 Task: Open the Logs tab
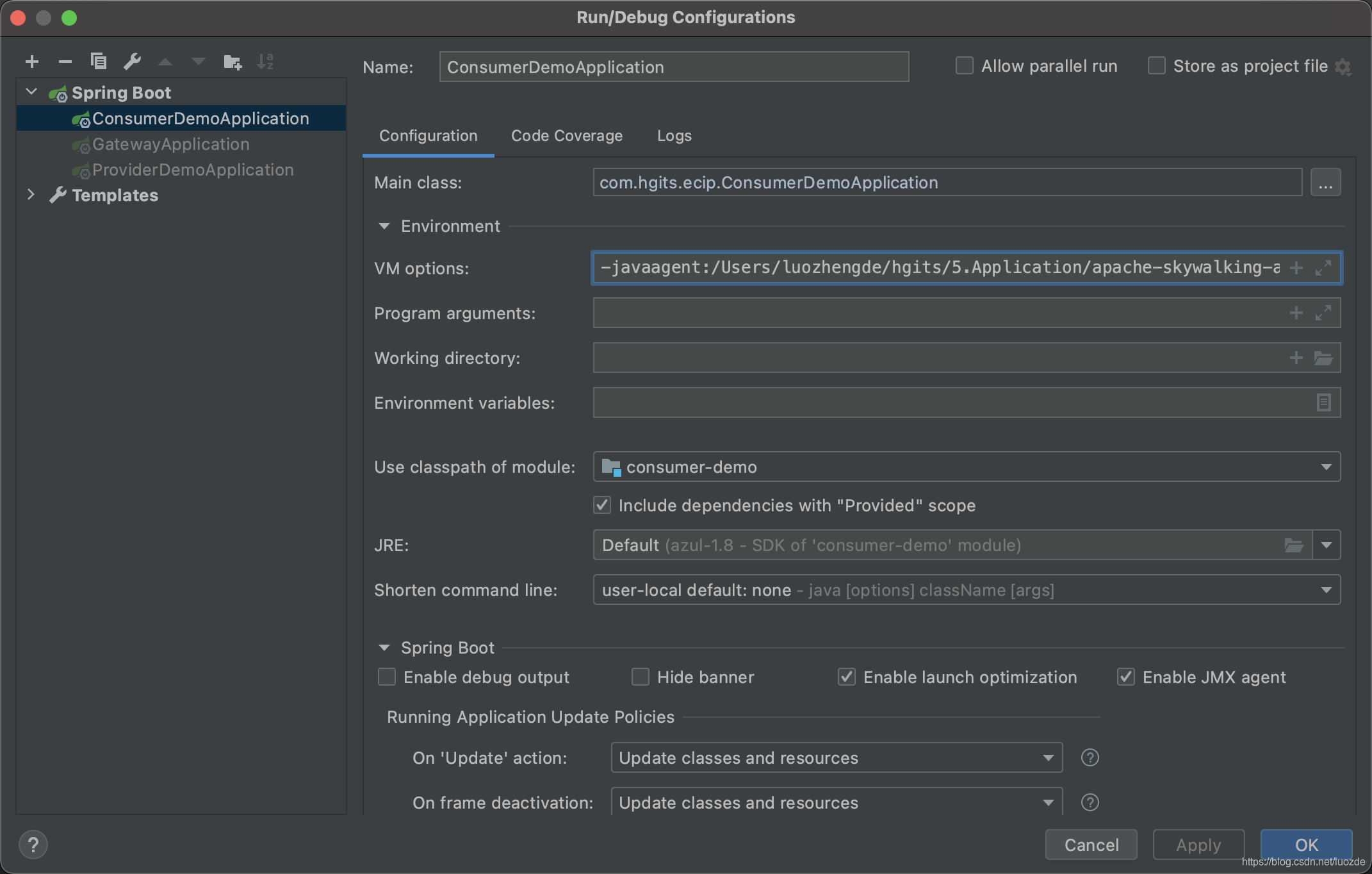[674, 136]
